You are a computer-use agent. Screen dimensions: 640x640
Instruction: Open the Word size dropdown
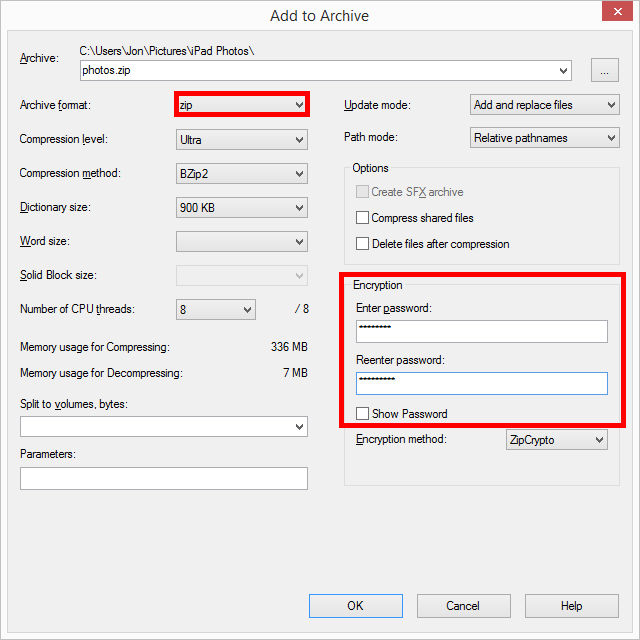241,242
